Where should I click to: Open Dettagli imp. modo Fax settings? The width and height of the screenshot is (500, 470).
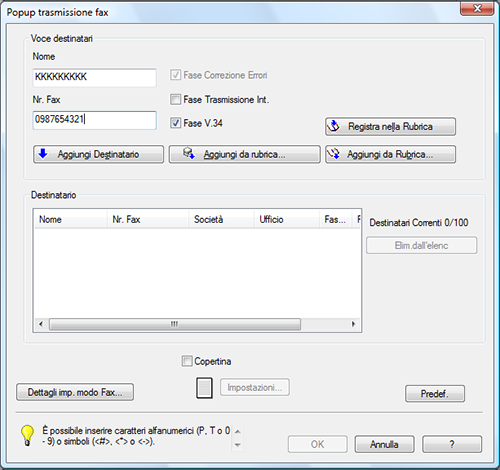[75, 392]
